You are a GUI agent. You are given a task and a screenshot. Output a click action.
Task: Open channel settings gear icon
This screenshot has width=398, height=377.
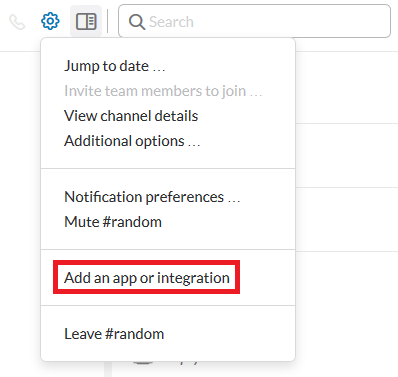tap(50, 21)
